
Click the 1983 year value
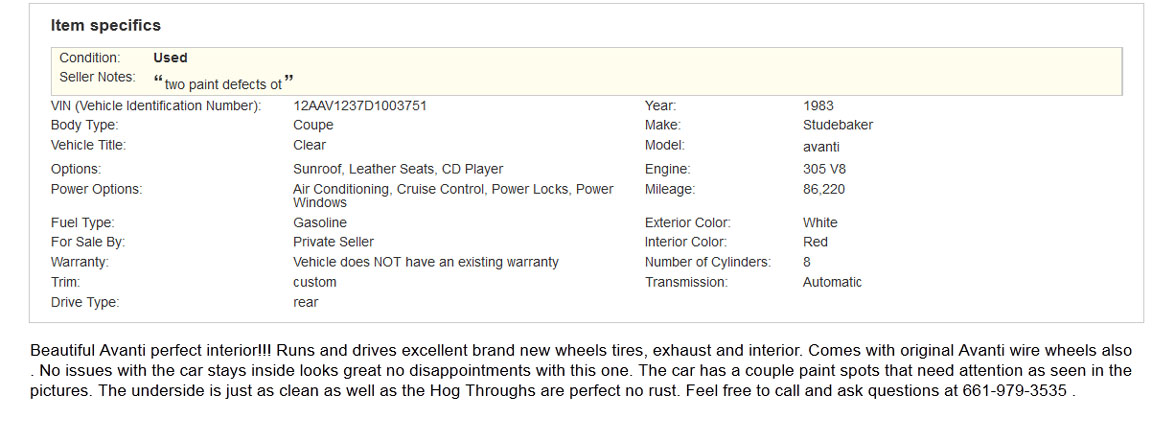(x=818, y=106)
